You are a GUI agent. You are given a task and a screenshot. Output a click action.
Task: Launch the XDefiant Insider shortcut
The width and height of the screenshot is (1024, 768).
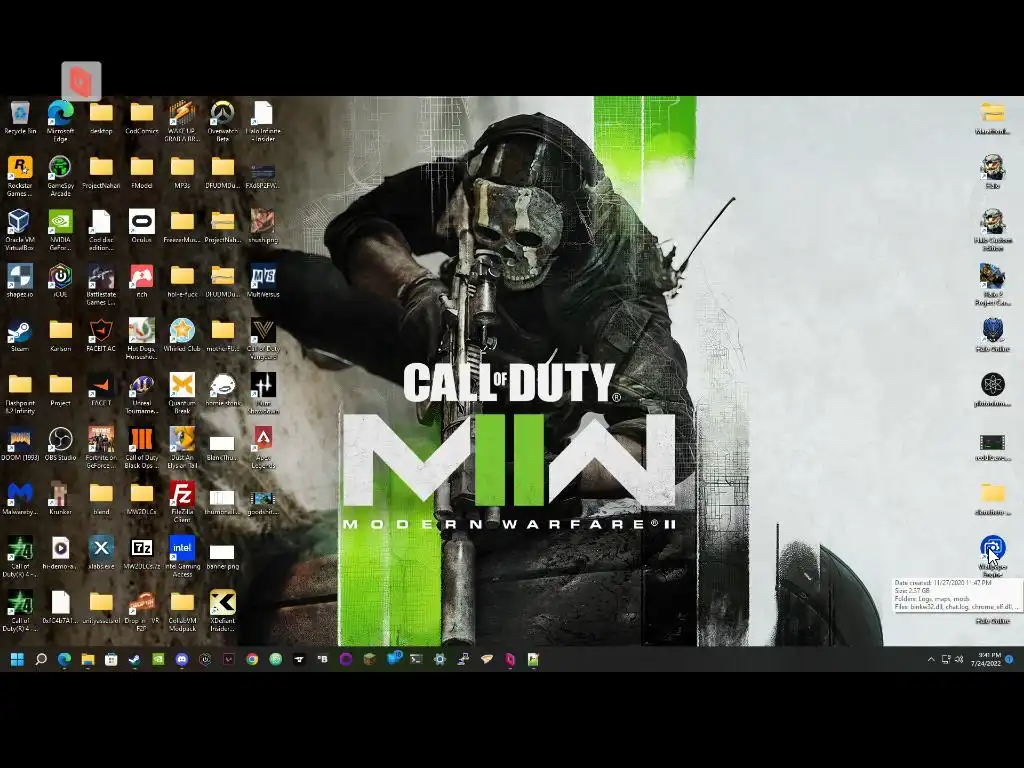click(x=222, y=611)
